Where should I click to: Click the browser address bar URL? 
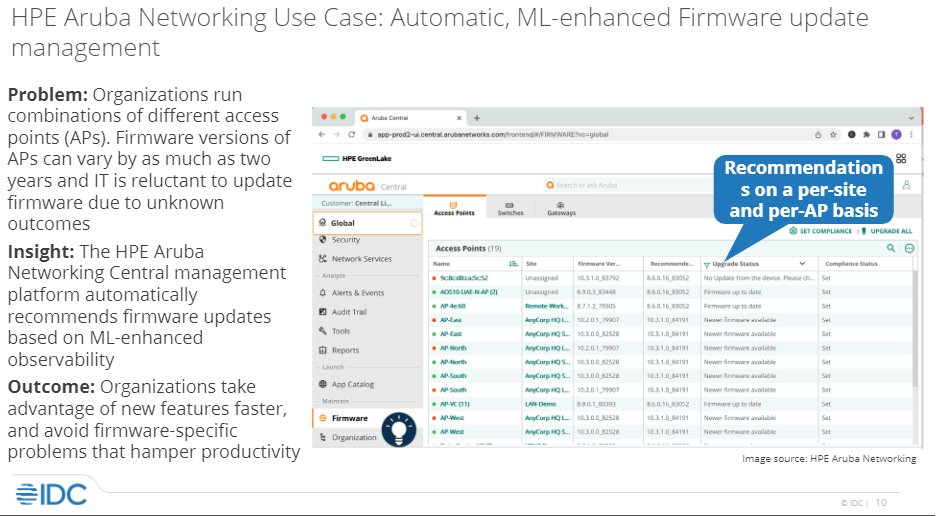pyautogui.click(x=492, y=135)
